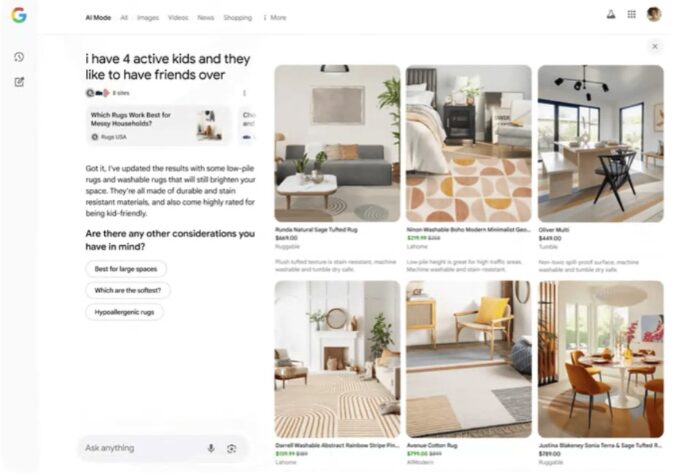Expand the More search categories menu

[x=275, y=18]
